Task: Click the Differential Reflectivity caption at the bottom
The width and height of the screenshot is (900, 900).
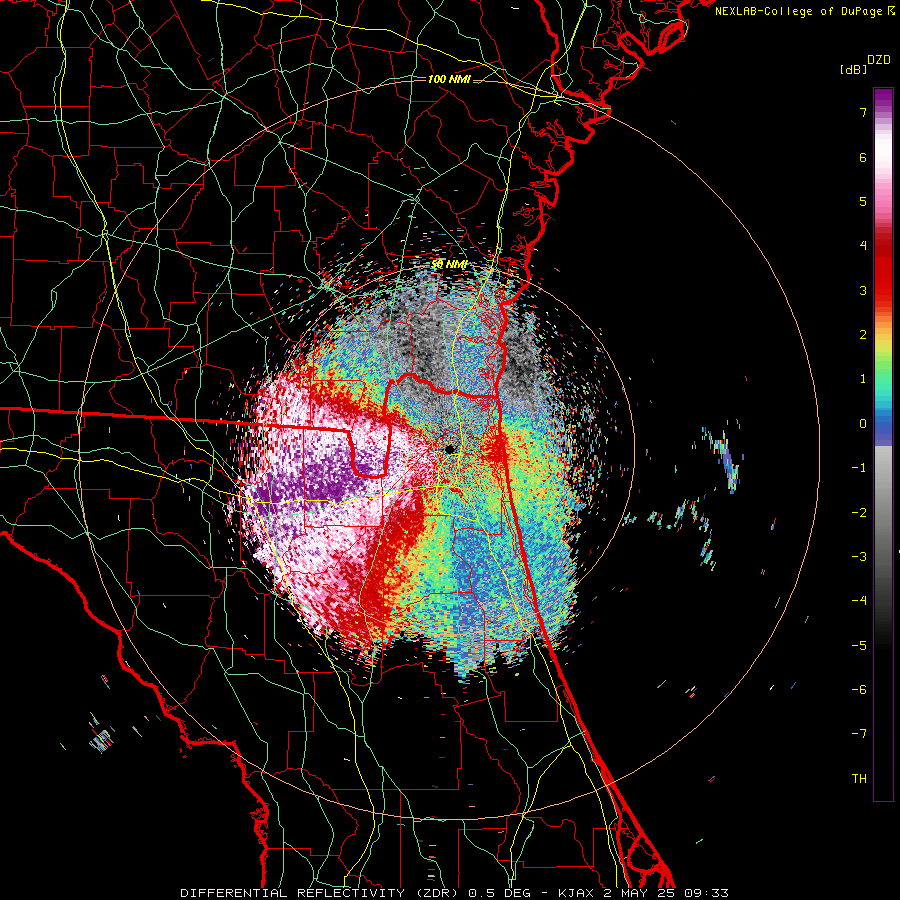Action: (x=455, y=893)
